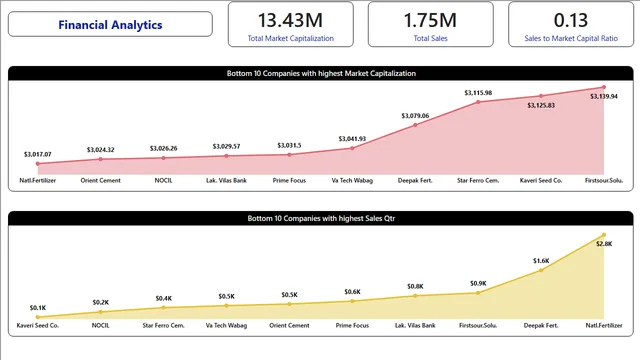Select Orient Cement label in Sales Qtr chart

click(x=289, y=326)
